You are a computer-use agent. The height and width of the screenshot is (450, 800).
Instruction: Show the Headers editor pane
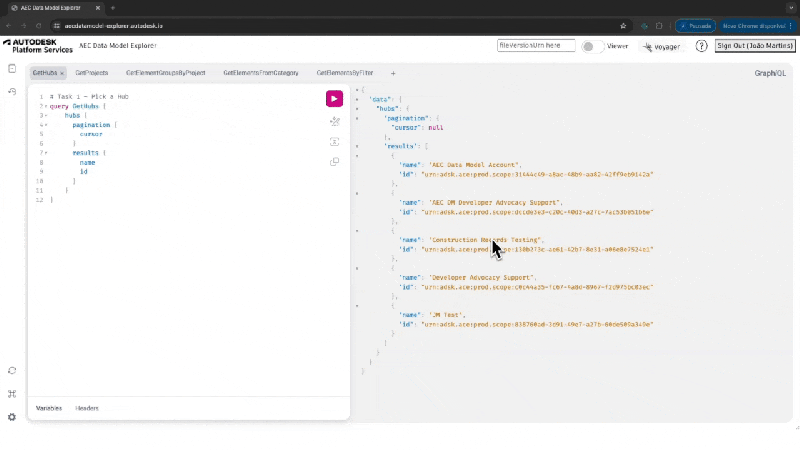87,408
